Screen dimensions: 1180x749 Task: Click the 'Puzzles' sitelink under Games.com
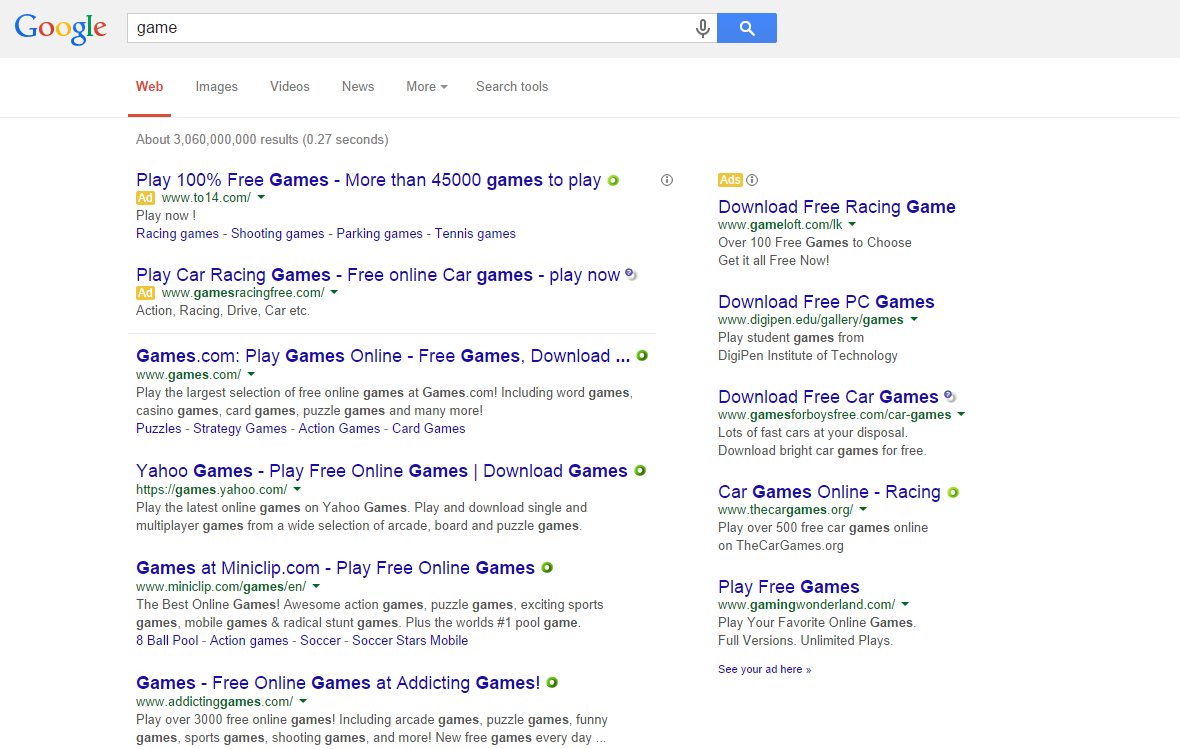pos(159,428)
